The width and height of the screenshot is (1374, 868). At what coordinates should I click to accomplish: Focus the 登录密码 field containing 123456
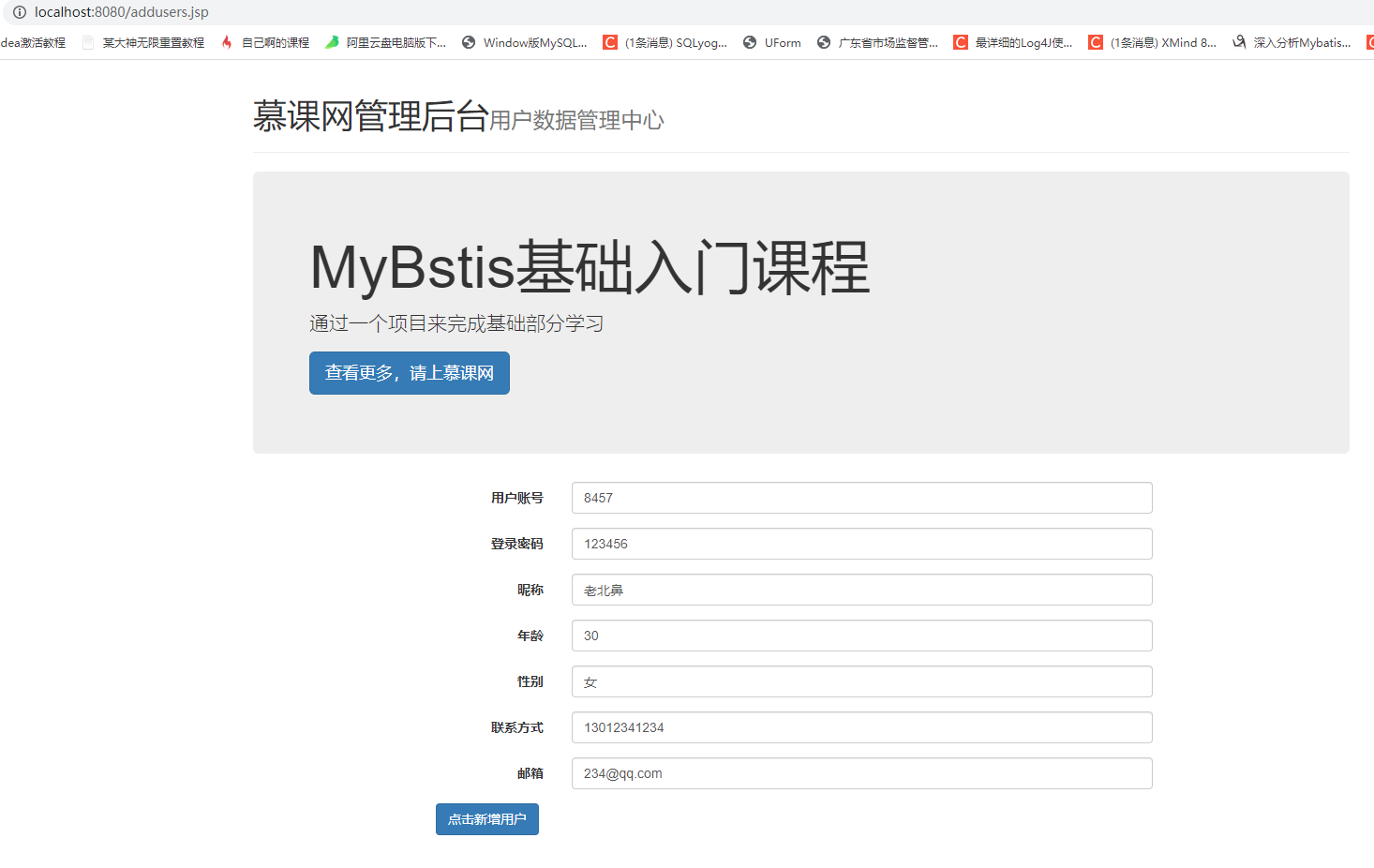click(862, 544)
